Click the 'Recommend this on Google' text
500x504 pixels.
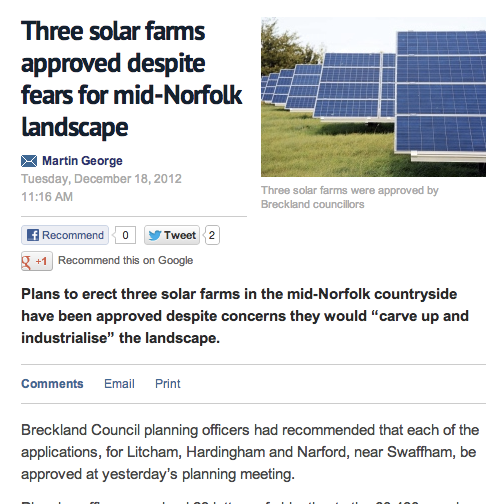(x=125, y=260)
